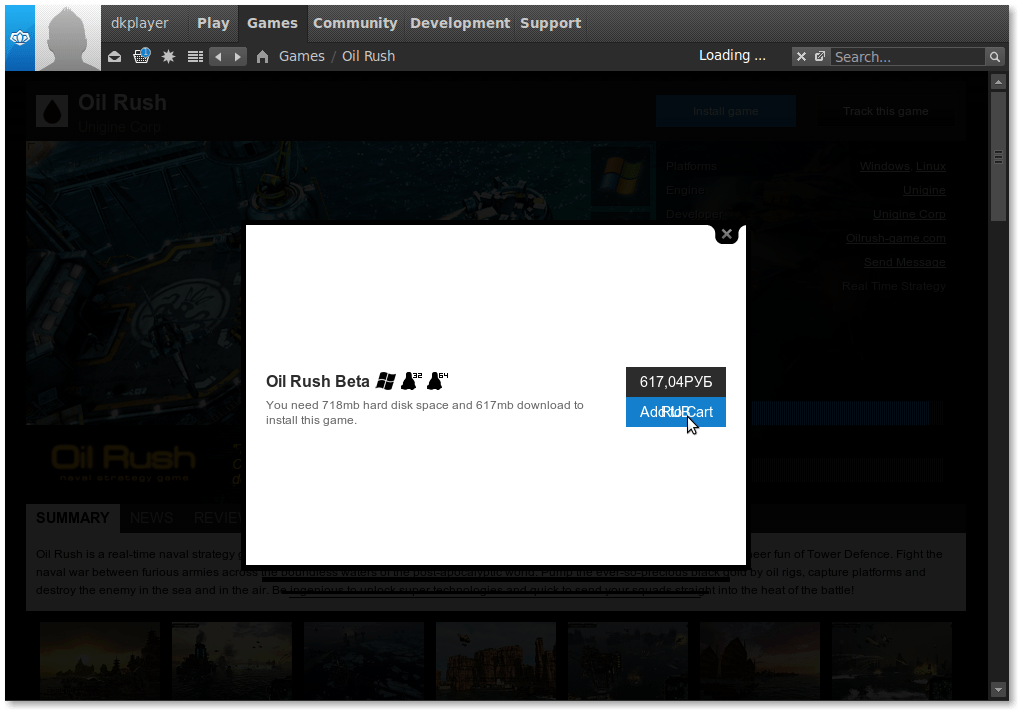Click the search magnifier icon
The width and height of the screenshot is (1018, 710).
[994, 57]
